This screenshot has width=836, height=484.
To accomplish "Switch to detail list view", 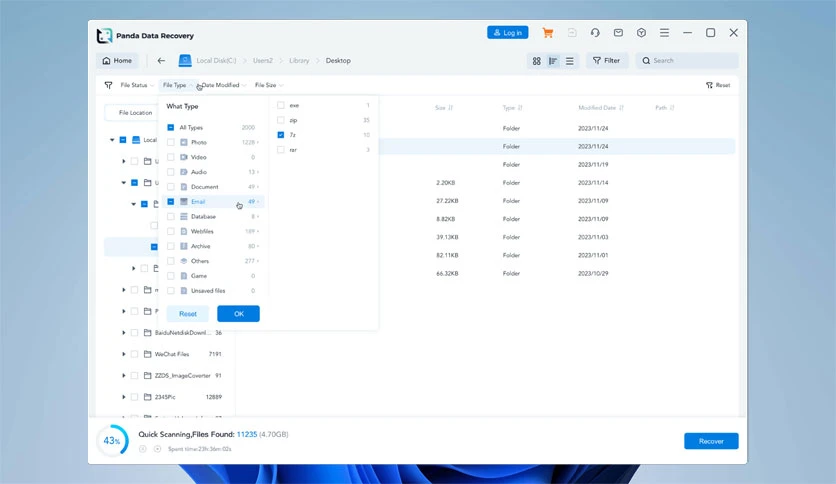I will pos(553,61).
